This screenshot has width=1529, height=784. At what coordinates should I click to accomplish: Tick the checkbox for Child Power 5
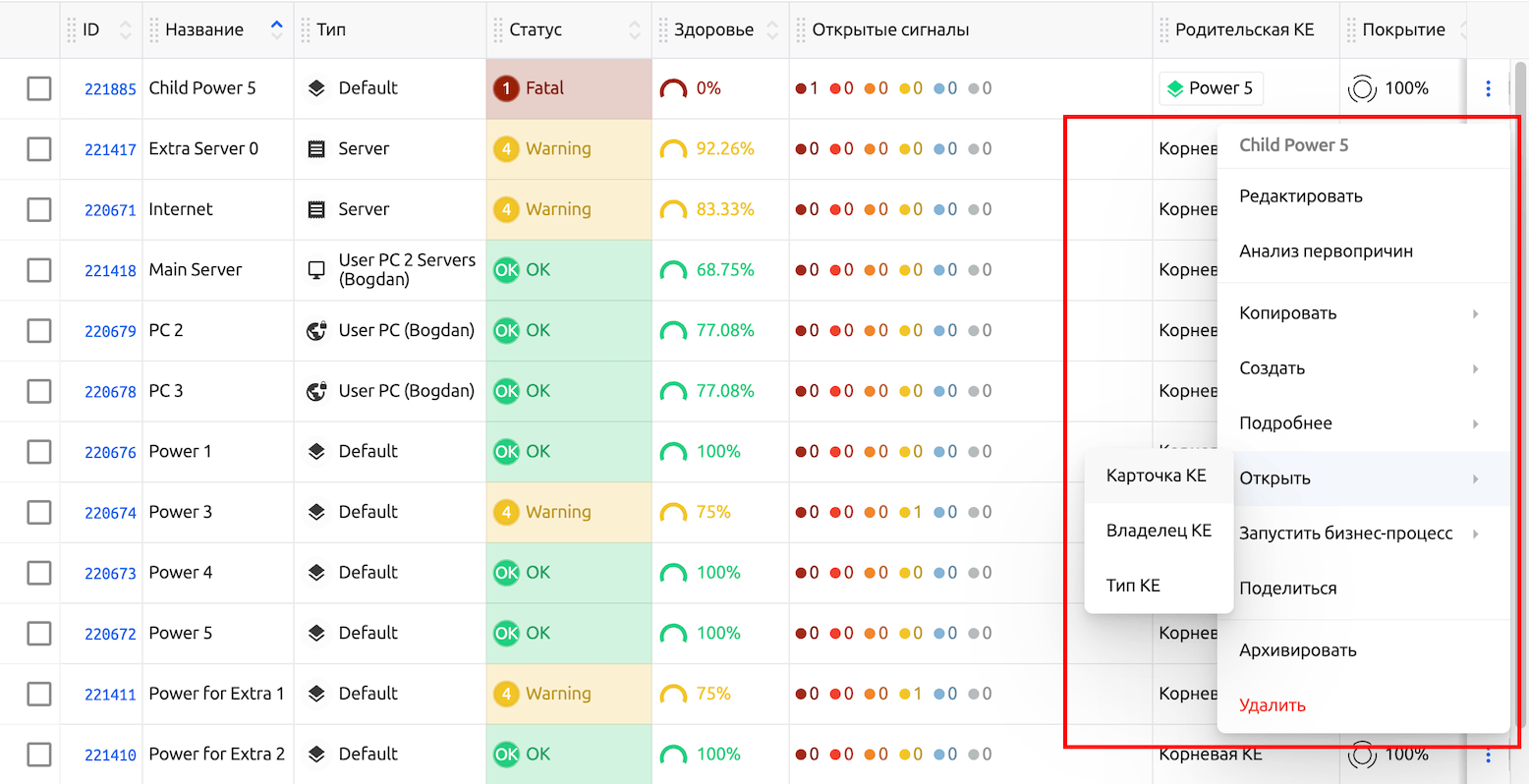tap(39, 88)
